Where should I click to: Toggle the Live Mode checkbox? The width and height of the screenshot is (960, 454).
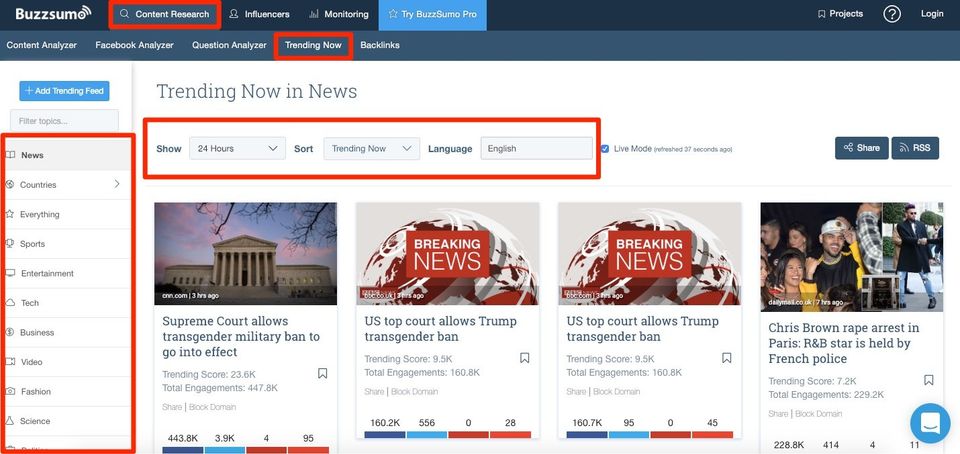pyautogui.click(x=605, y=149)
